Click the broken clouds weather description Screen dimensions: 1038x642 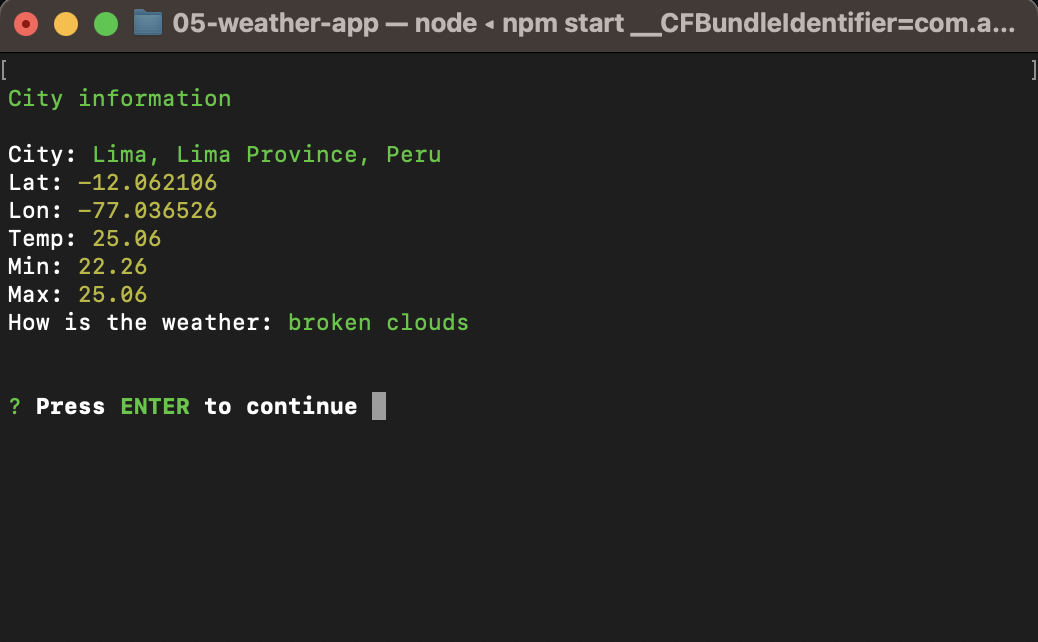click(377, 322)
